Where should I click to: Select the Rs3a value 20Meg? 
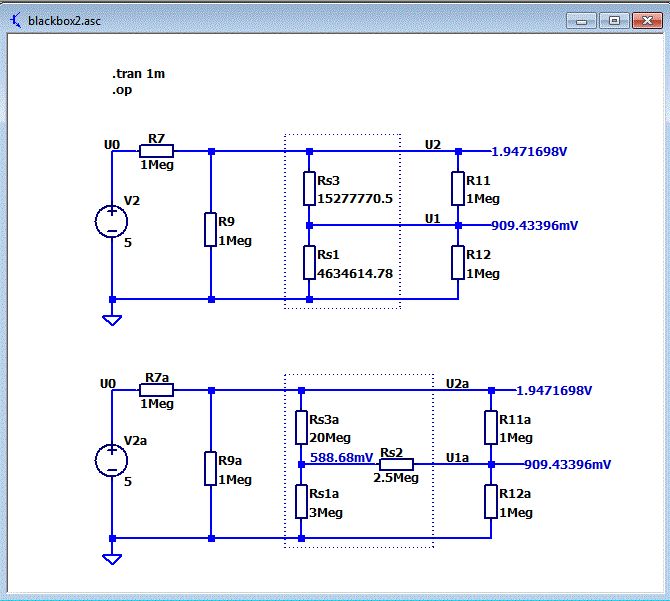pyautogui.click(x=330, y=438)
